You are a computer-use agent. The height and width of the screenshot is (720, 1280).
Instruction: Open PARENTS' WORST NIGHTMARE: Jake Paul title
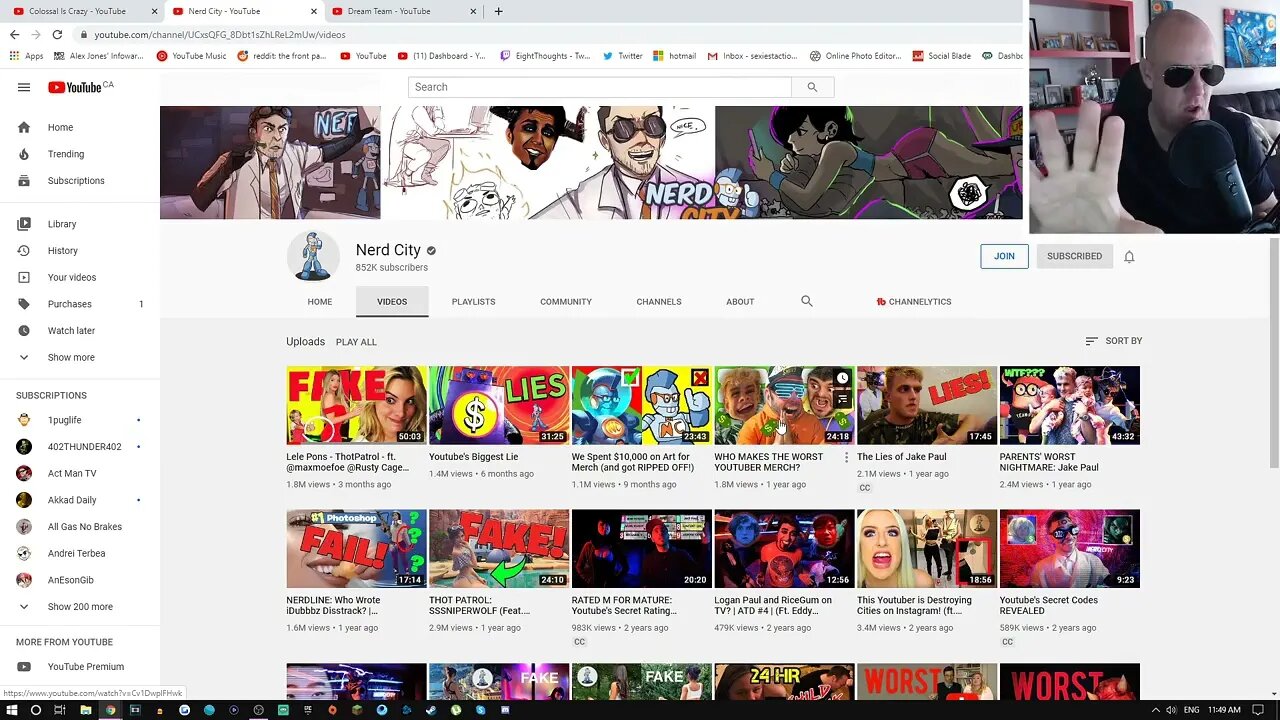click(1050, 462)
